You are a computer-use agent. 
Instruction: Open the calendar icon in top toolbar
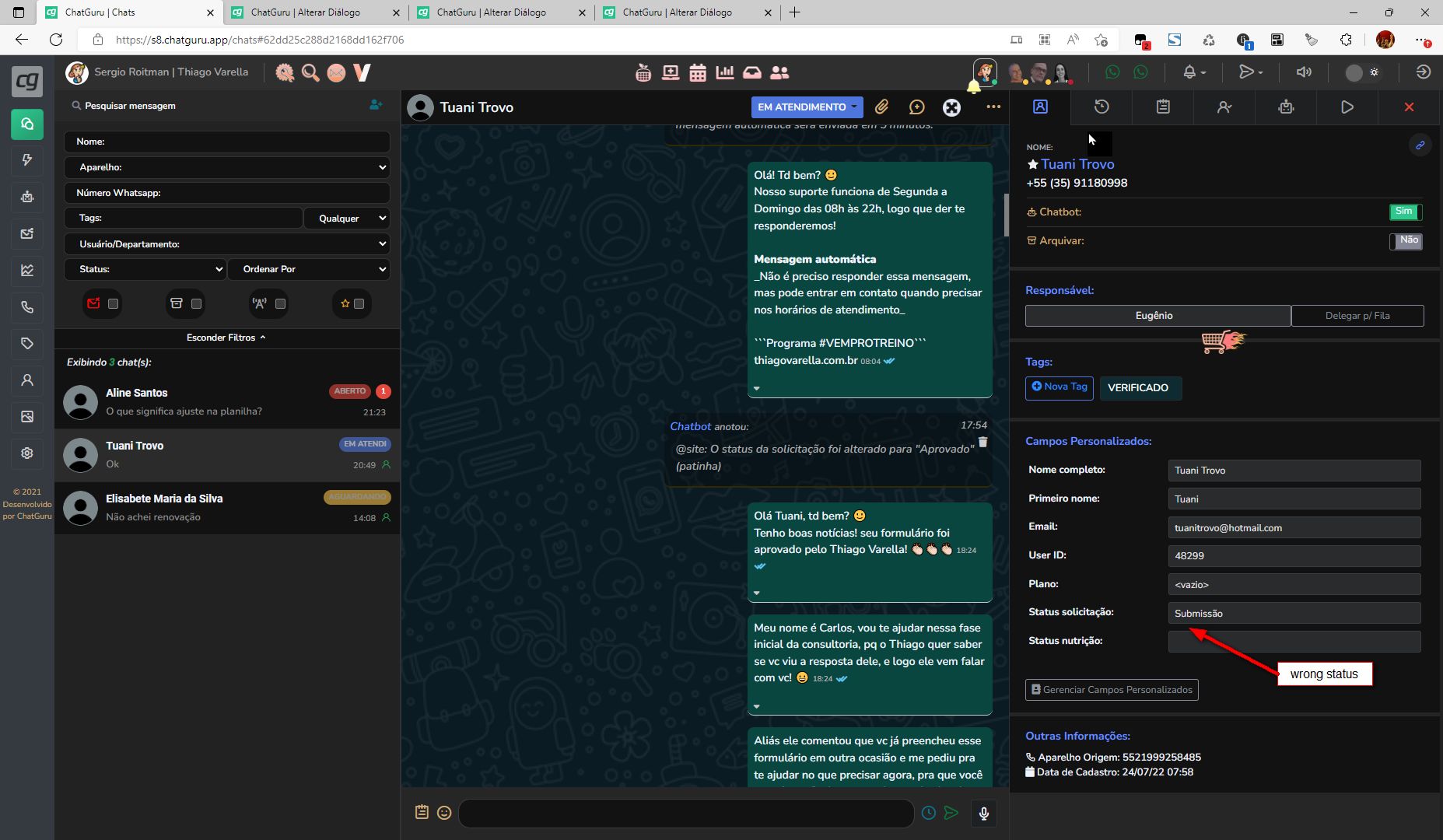tap(698, 72)
